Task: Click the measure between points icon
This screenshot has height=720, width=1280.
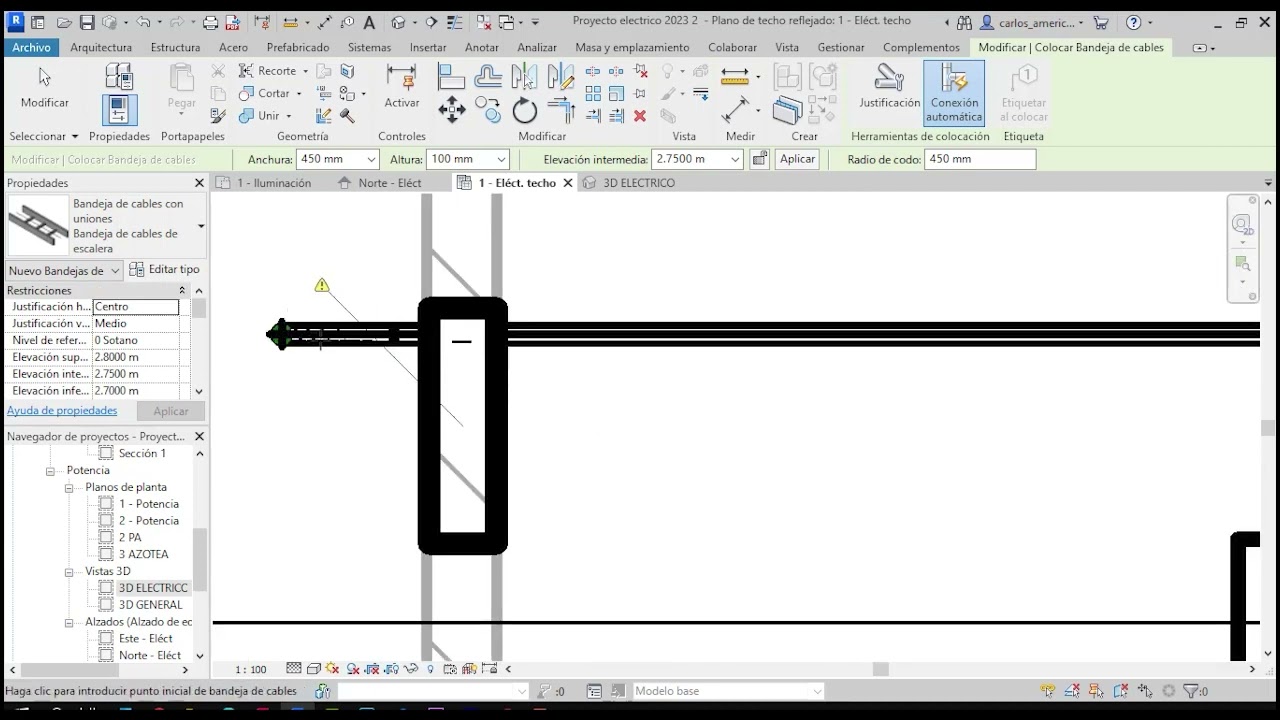Action: point(736,108)
